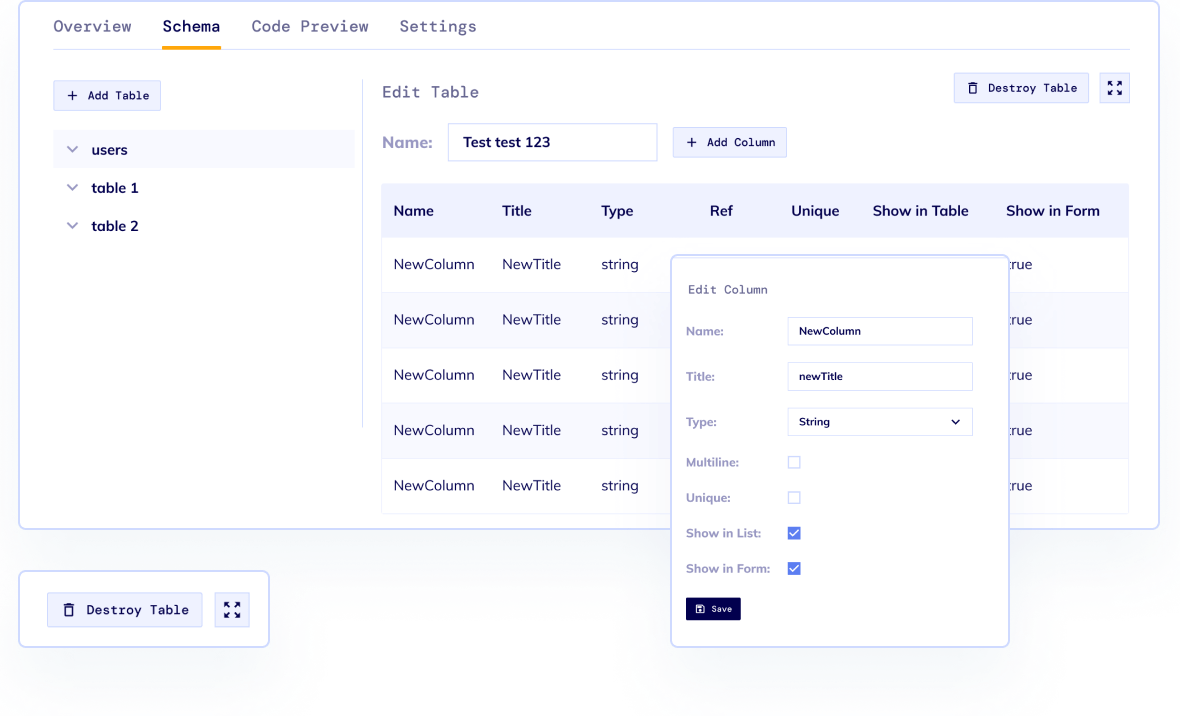Open the Settings tab
Viewport: 1180px width, 716px height.
pyautogui.click(x=438, y=27)
